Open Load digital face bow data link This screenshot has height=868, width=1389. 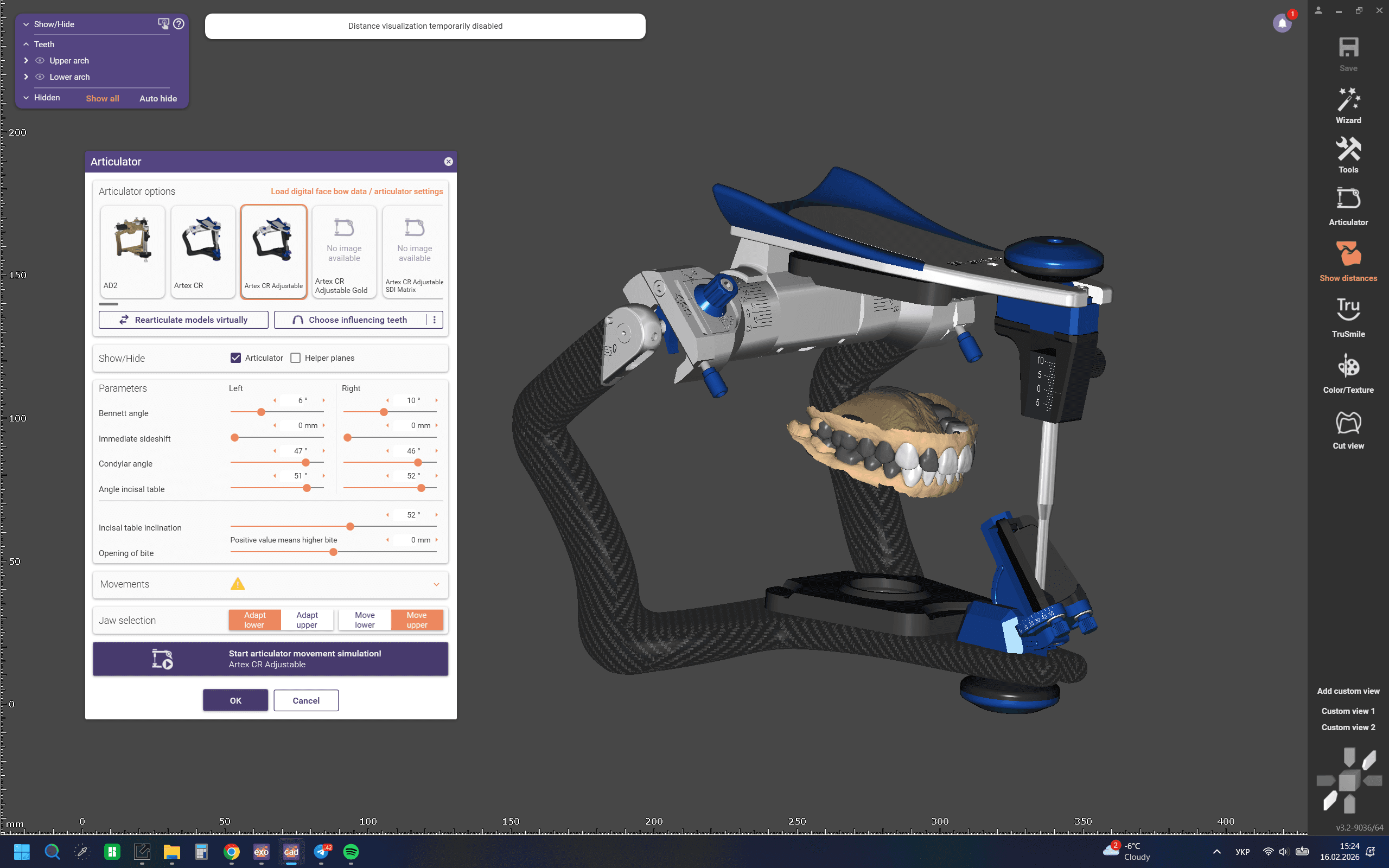(x=356, y=191)
